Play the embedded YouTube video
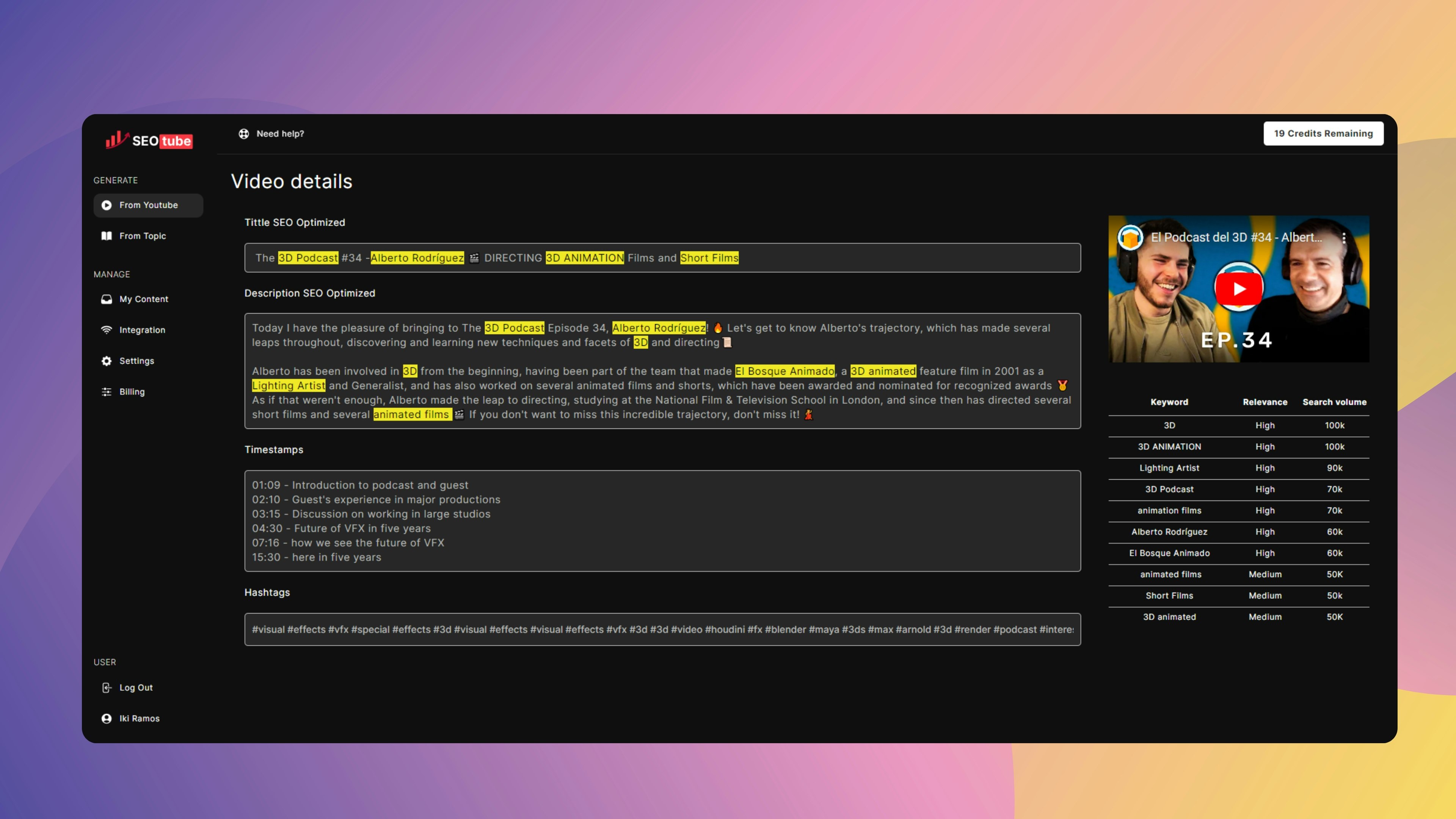Viewport: 1456px width, 819px height. [x=1238, y=289]
